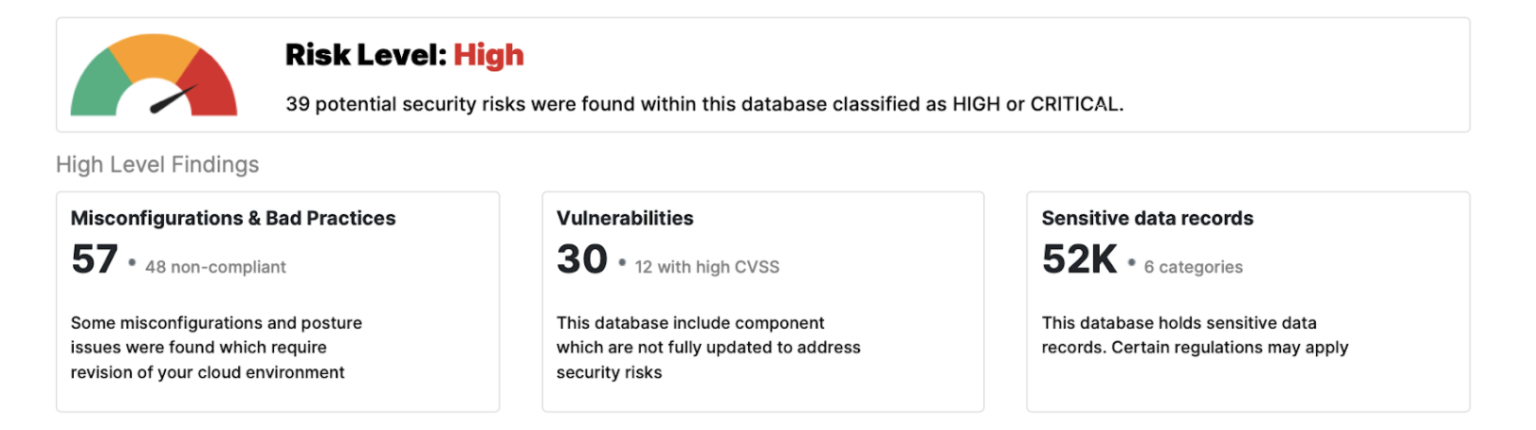
Task: Click the 57 misconfigurations count
Action: (x=94, y=260)
